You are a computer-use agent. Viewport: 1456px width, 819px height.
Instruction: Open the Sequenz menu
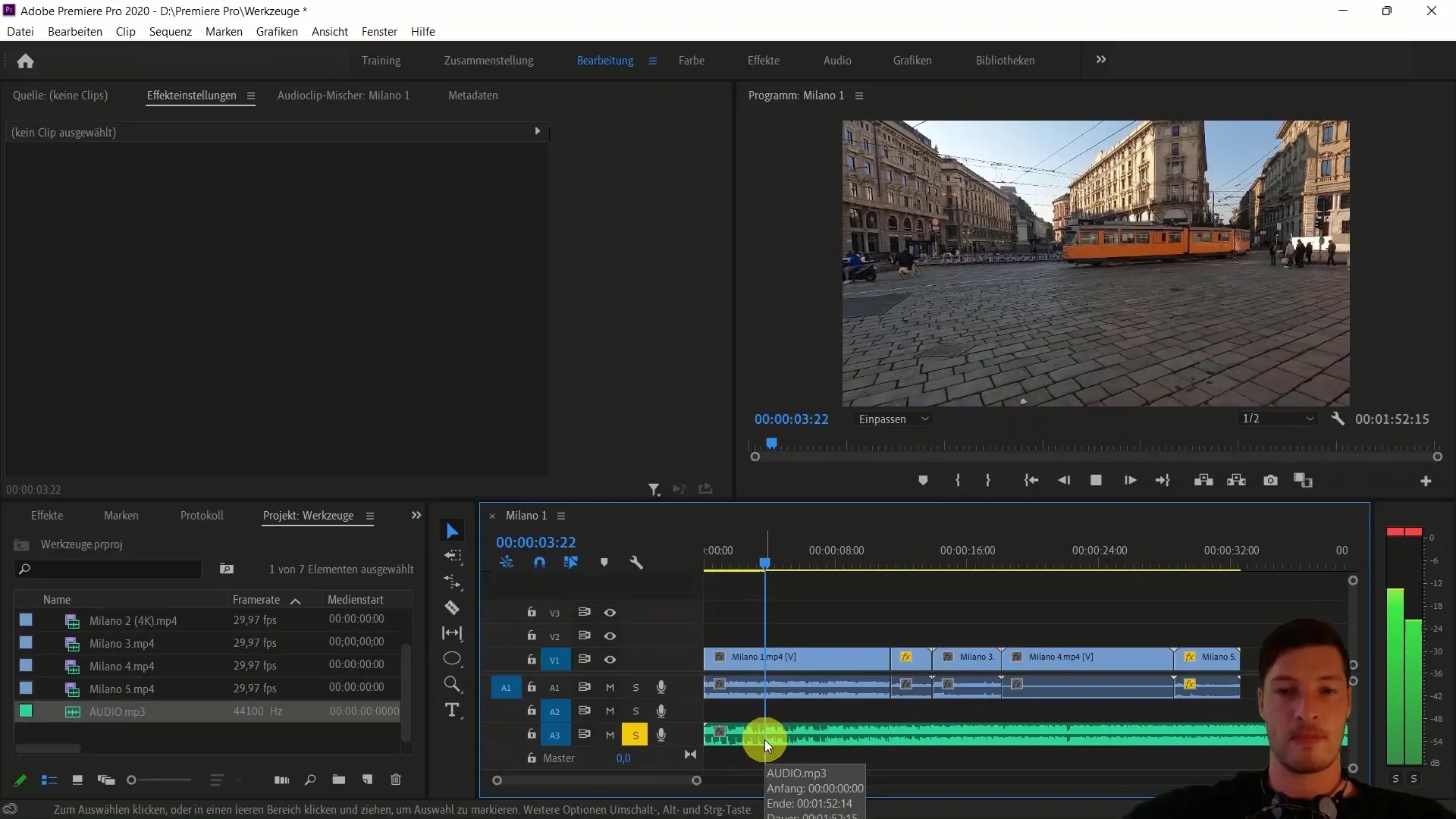[x=170, y=31]
